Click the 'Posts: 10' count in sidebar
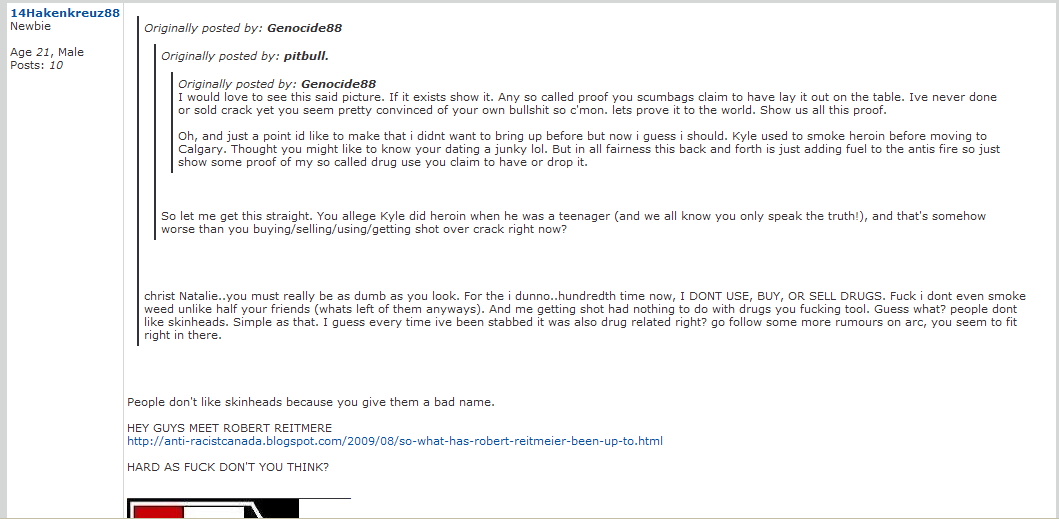The image size is (1059, 519). [x=36, y=65]
